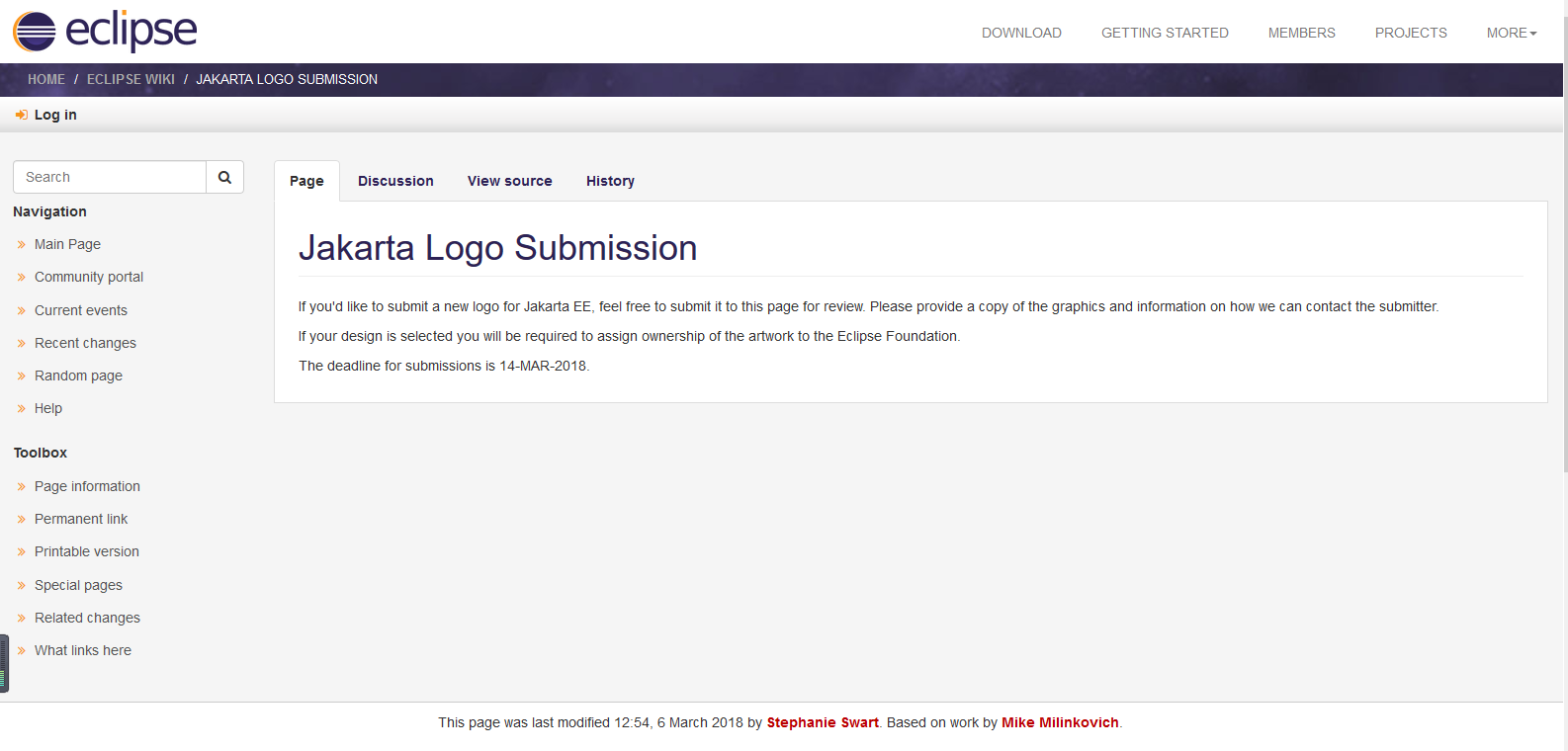Open the PROJECTS page
This screenshot has height=751, width=1568.
pyautogui.click(x=1411, y=33)
